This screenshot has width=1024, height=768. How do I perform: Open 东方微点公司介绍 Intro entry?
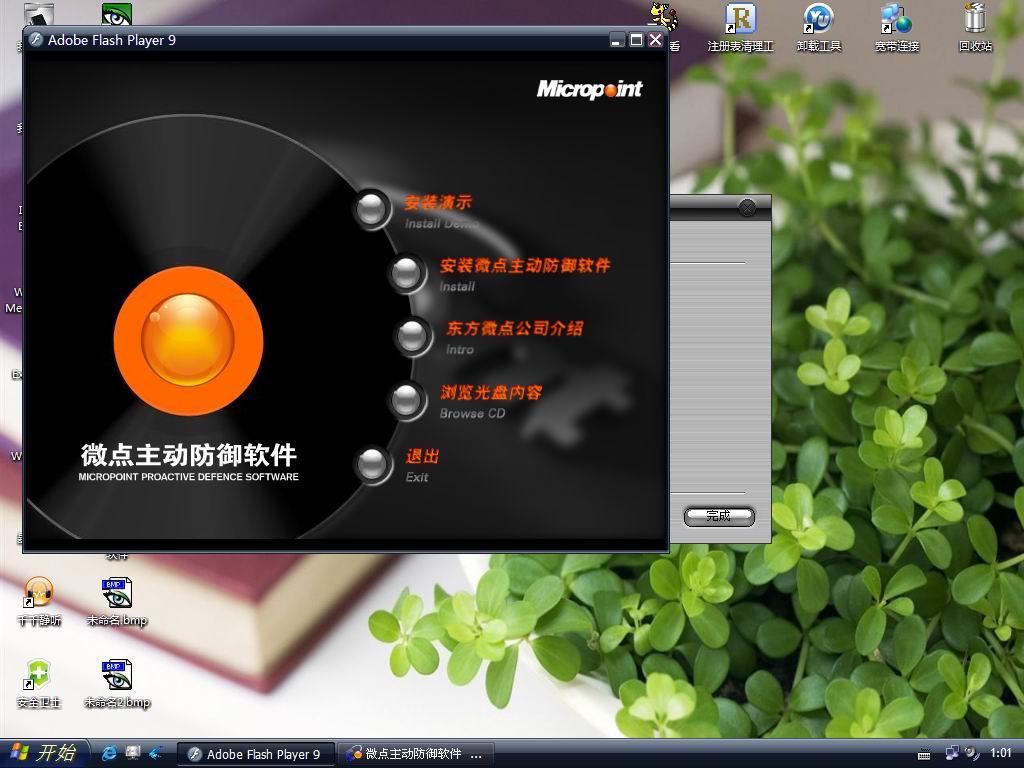[515, 338]
